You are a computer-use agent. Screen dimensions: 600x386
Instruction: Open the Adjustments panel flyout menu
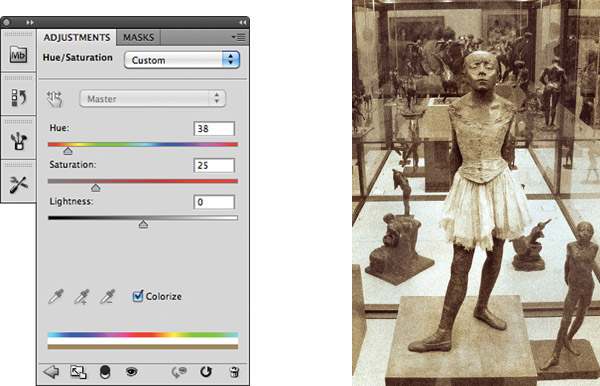[x=238, y=37]
